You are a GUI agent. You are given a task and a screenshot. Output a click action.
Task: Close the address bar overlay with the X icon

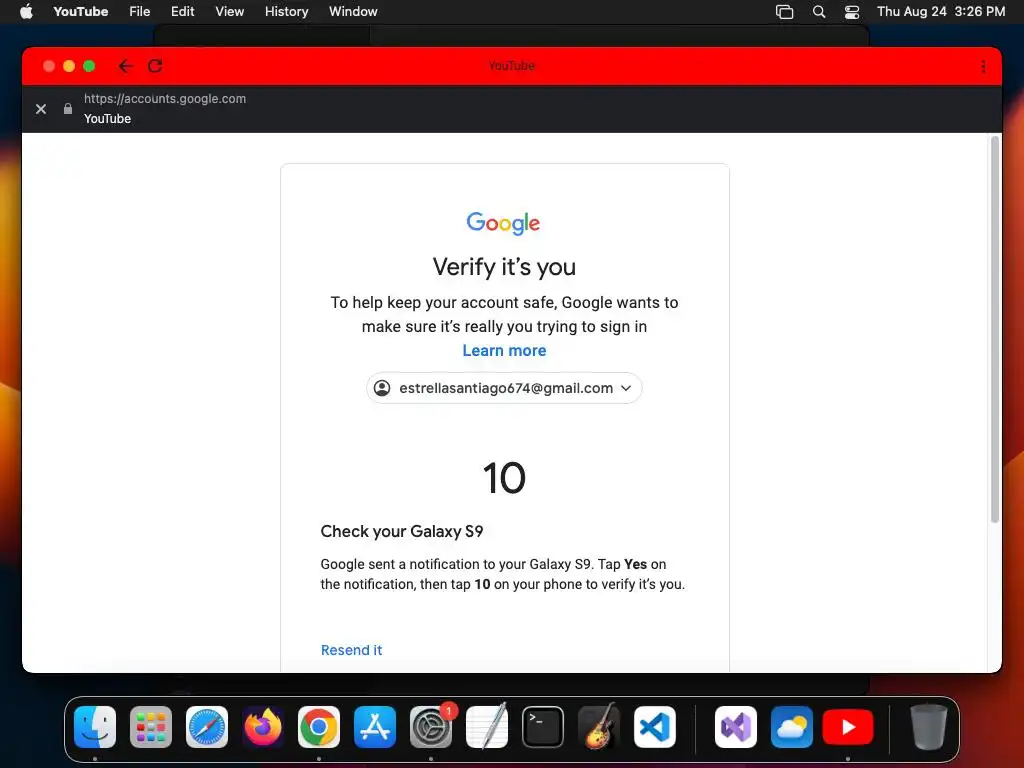[x=40, y=108]
